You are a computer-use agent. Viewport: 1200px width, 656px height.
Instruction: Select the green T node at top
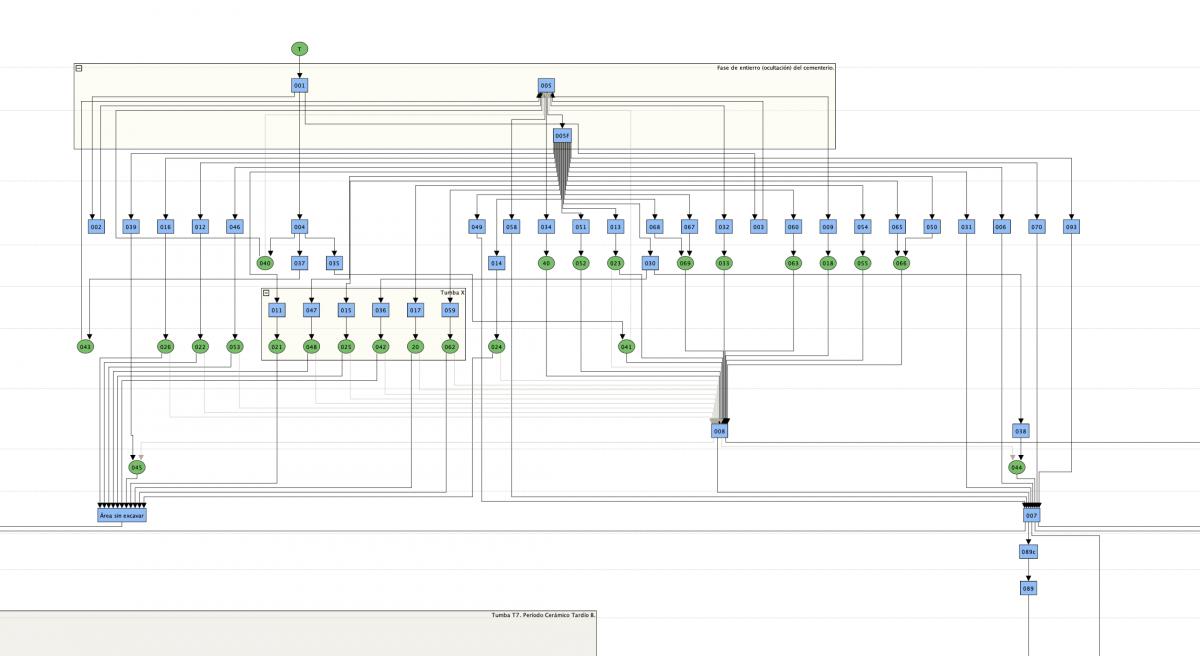pyautogui.click(x=299, y=49)
